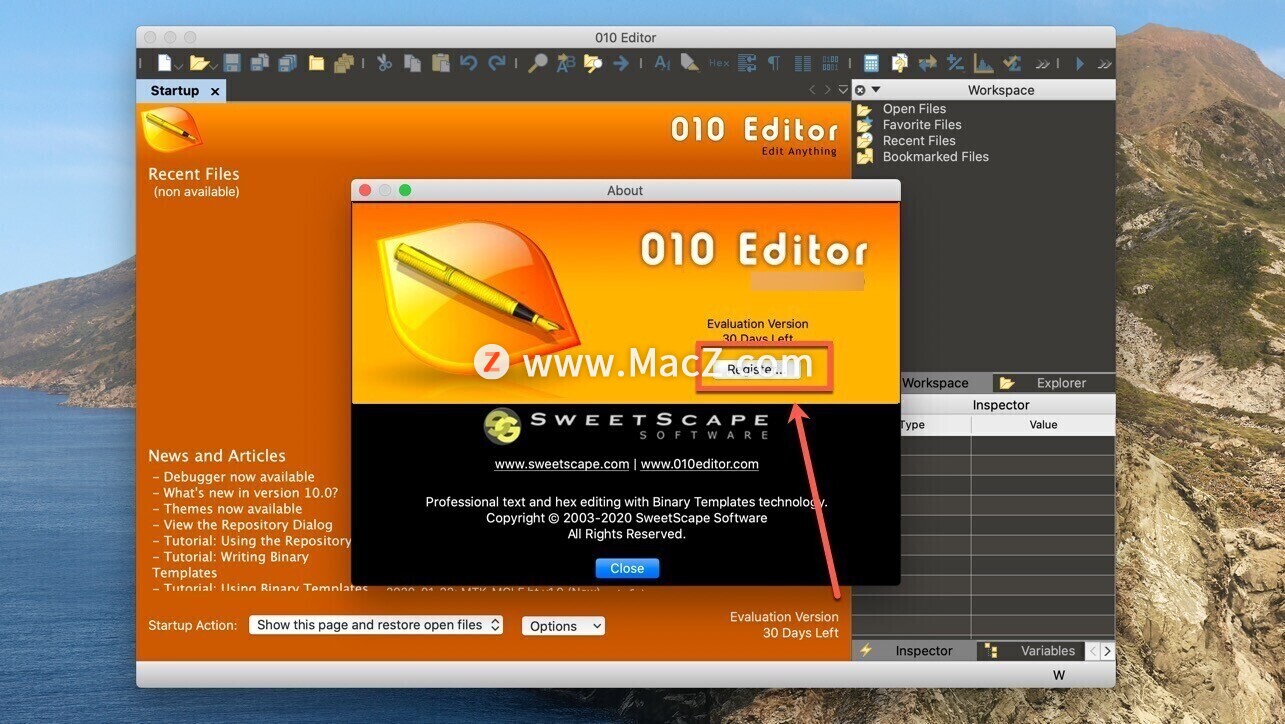The image size is (1285, 724).
Task: Click the Save file toolbar icon
Action: [232, 63]
